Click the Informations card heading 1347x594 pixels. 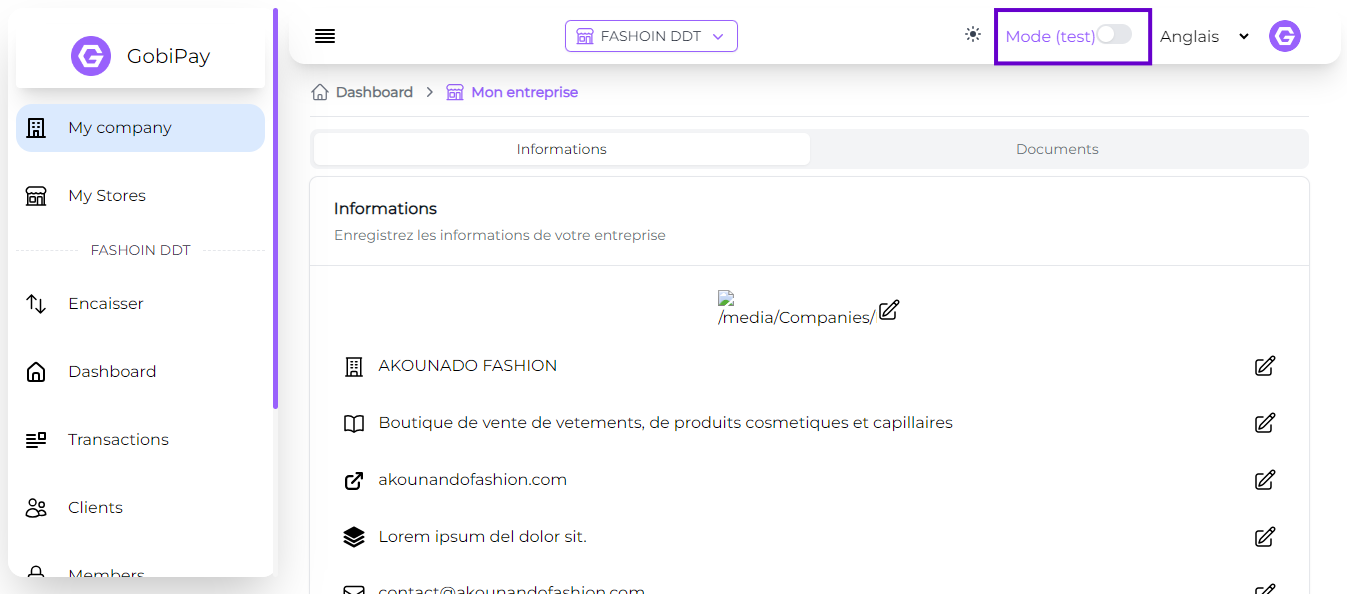tap(385, 209)
